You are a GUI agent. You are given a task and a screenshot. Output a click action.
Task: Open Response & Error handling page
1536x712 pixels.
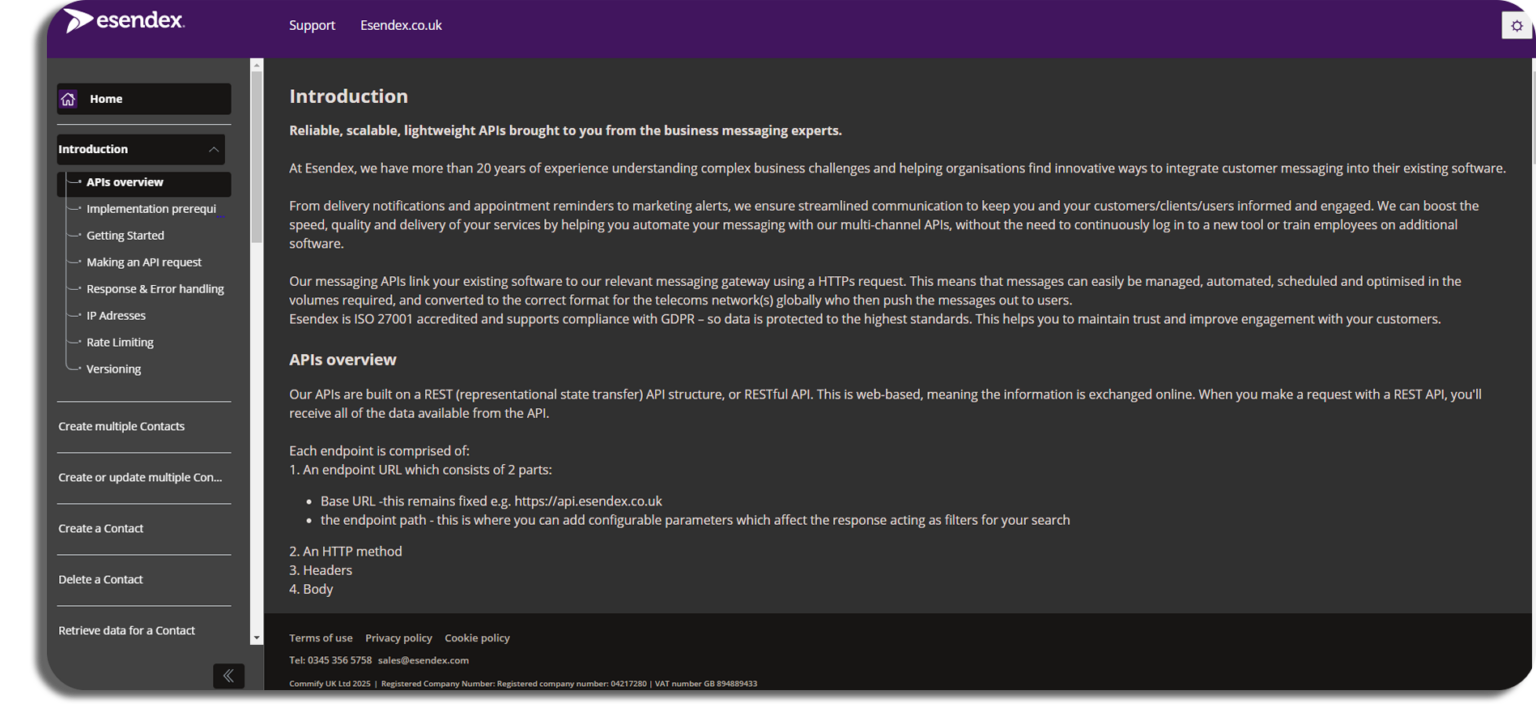click(x=155, y=289)
